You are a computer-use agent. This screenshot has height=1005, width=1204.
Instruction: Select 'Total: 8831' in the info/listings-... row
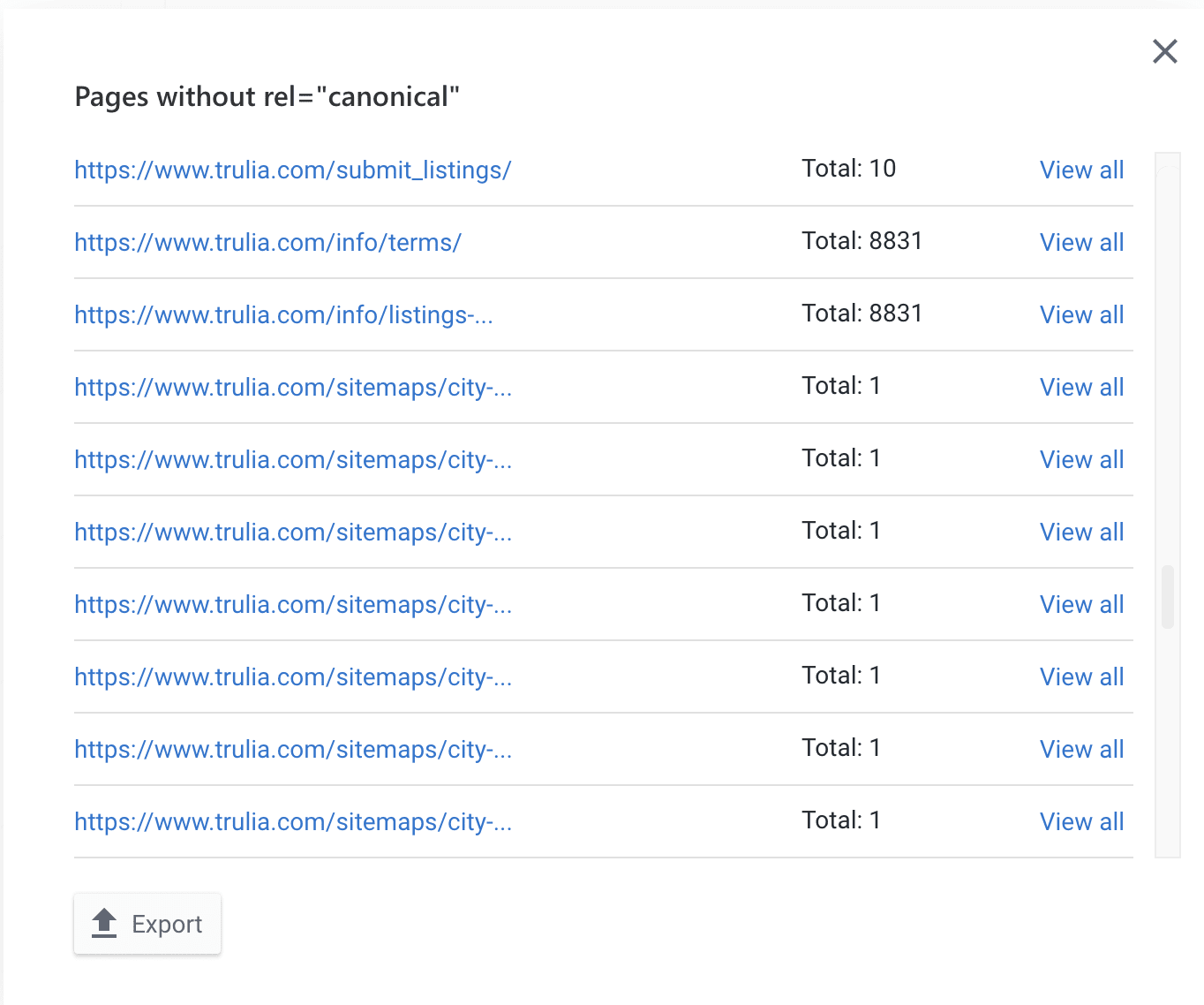tap(862, 313)
